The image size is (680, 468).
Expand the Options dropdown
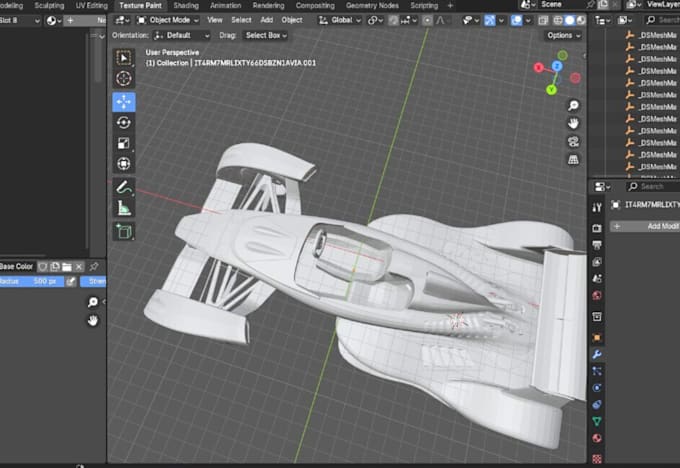coord(563,36)
